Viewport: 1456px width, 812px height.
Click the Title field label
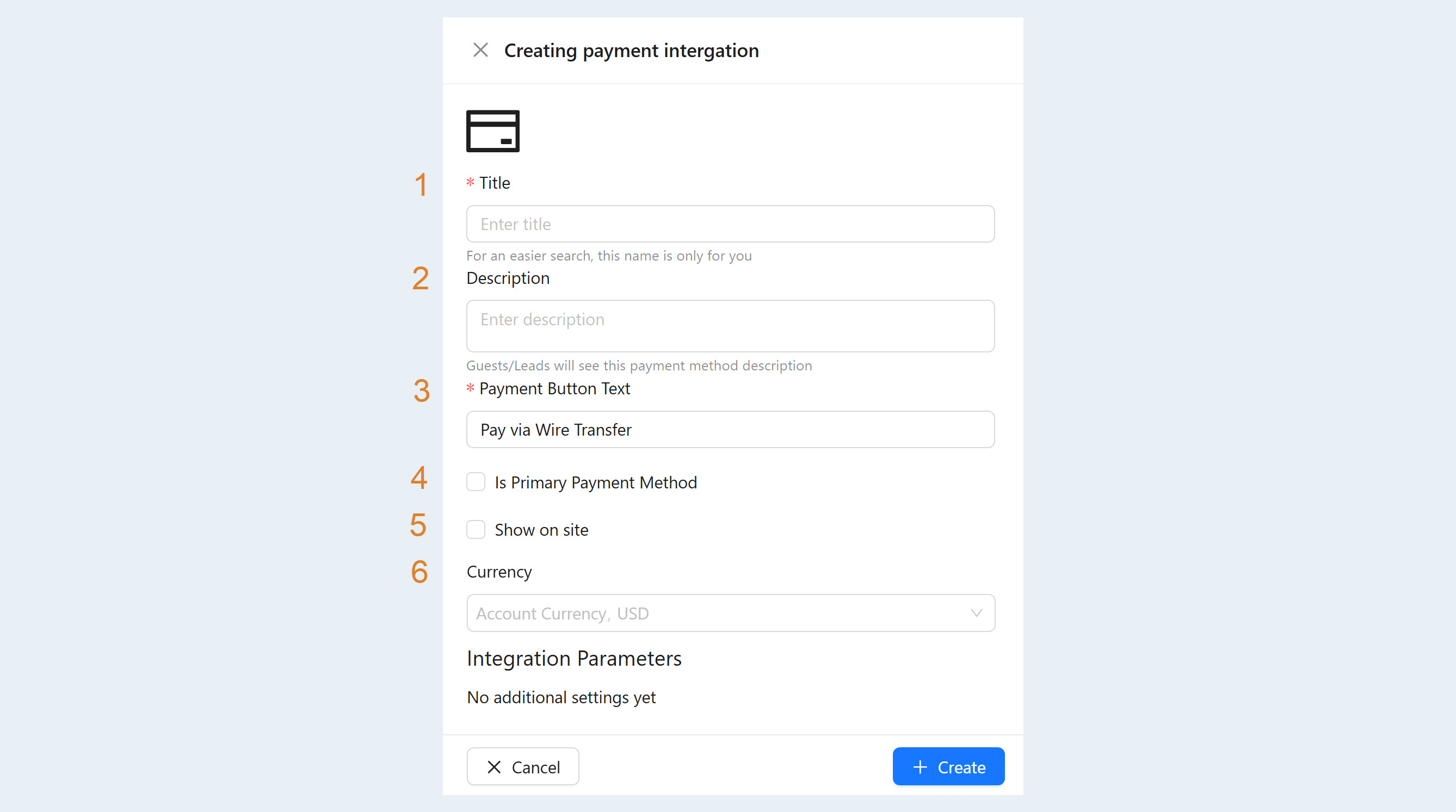pos(495,183)
